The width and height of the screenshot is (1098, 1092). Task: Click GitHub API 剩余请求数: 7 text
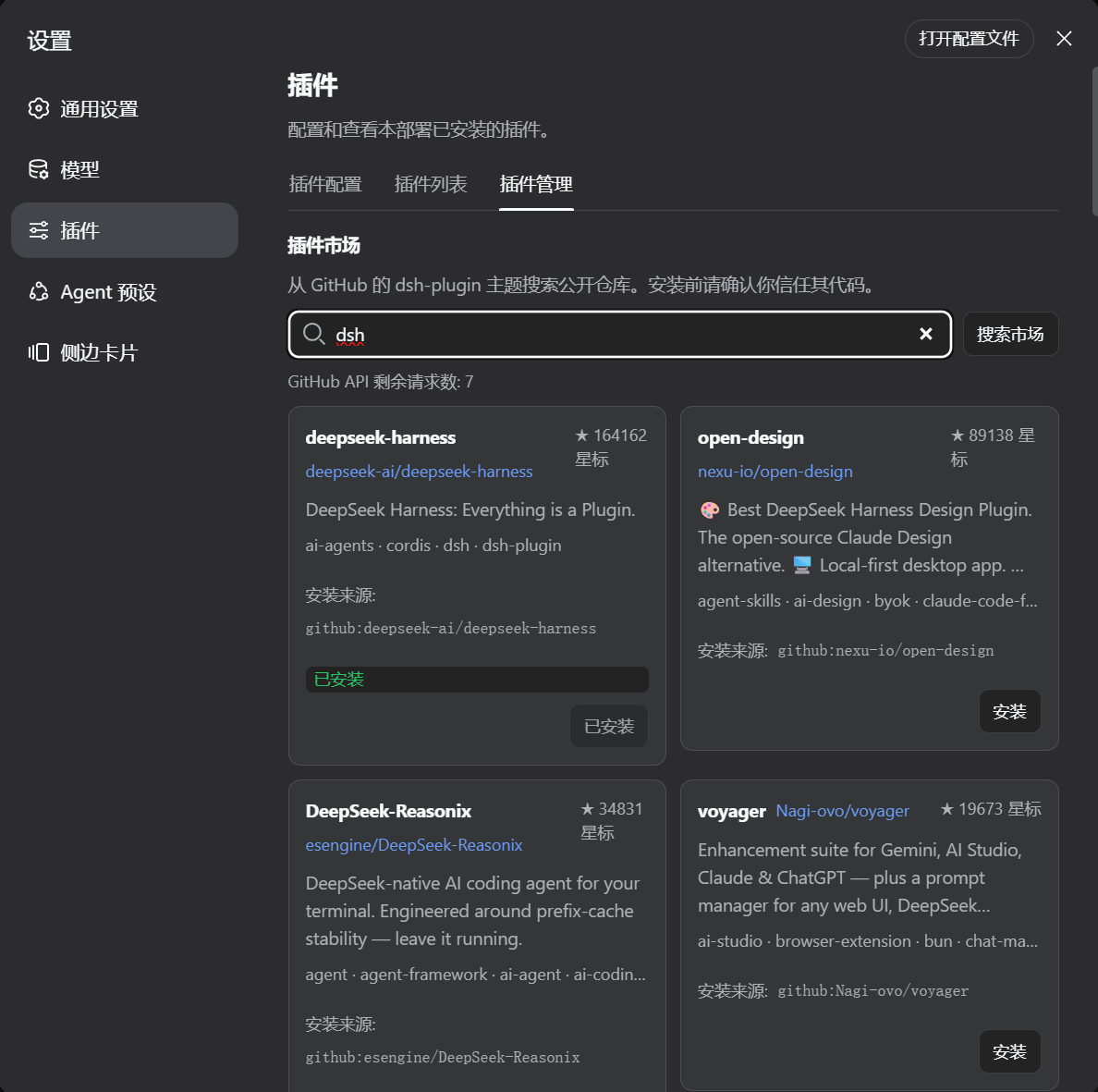380,382
